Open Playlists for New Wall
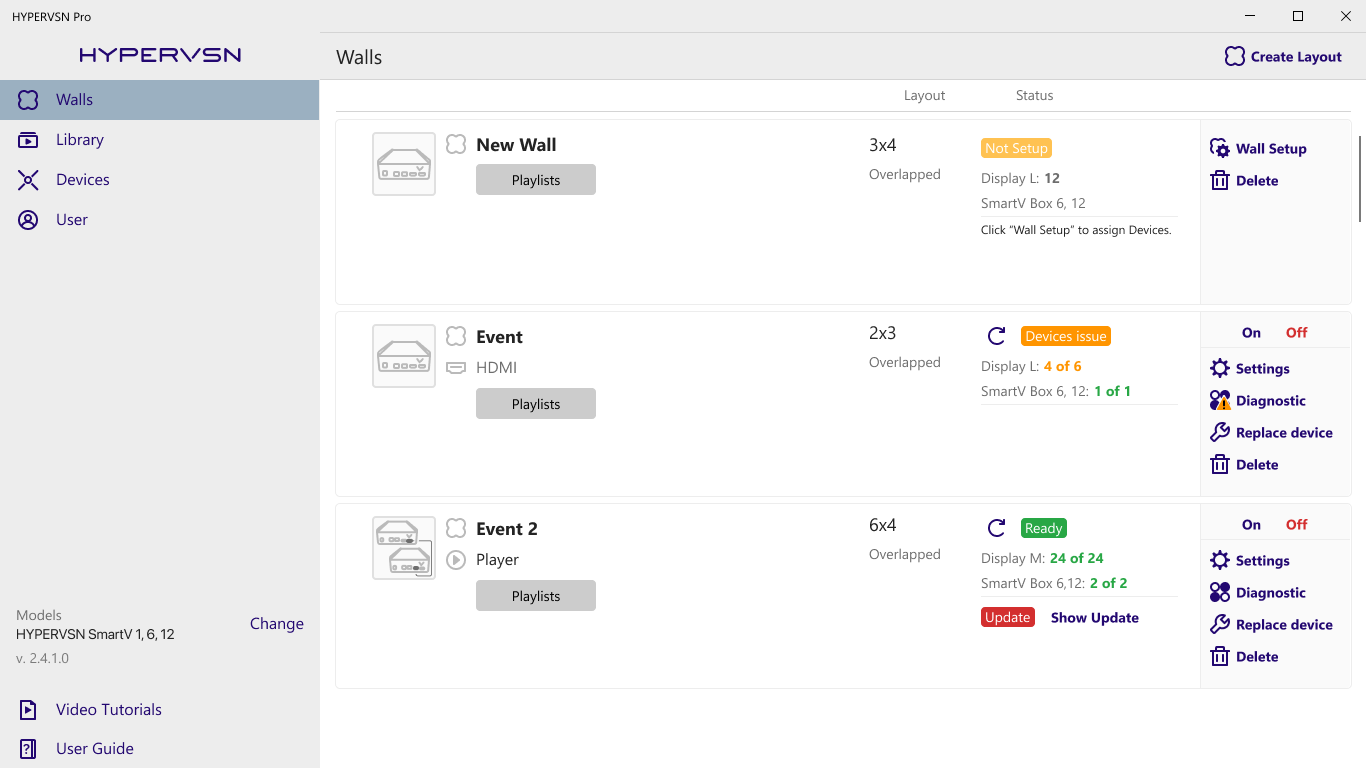The height and width of the screenshot is (768, 1366). [x=536, y=180]
